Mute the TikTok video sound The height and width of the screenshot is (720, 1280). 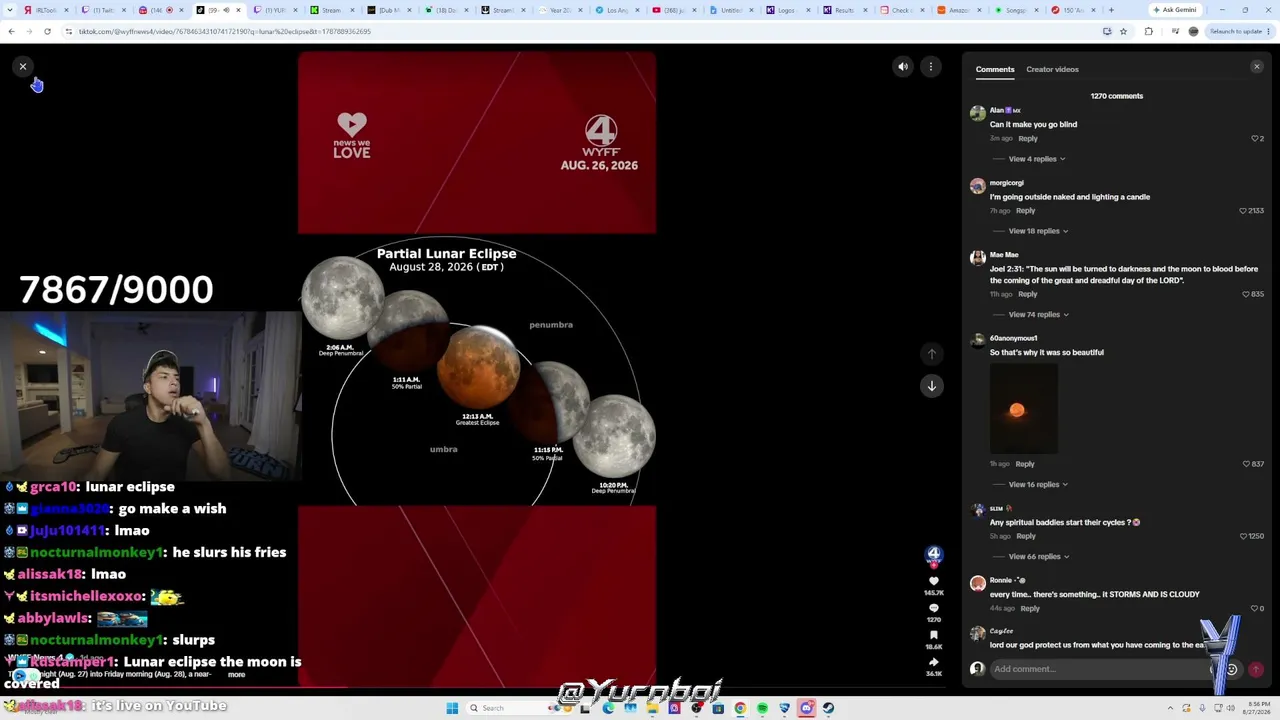tap(903, 67)
